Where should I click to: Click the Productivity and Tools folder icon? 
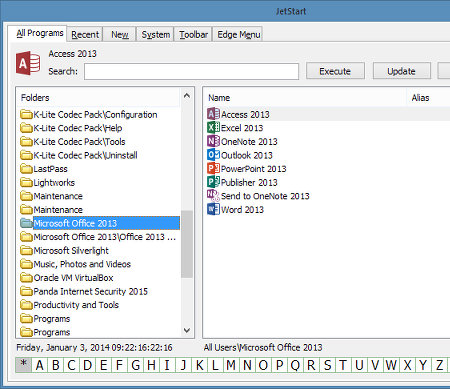click(26, 305)
